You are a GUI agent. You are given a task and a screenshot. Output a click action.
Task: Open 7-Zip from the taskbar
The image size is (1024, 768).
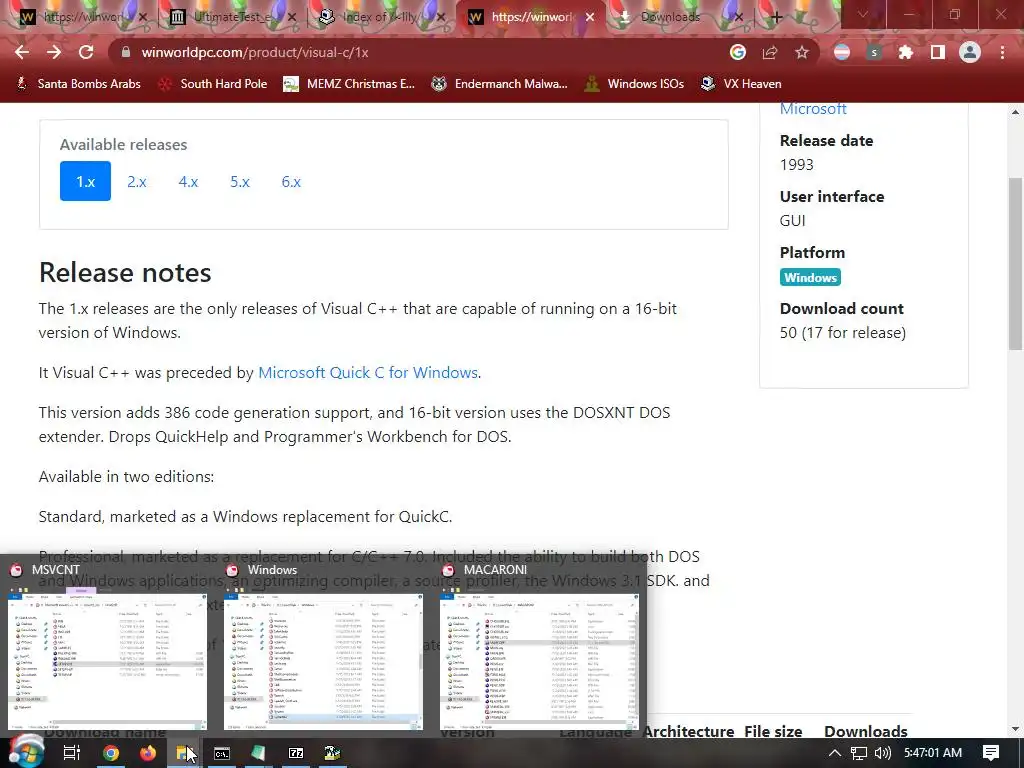tap(296, 753)
